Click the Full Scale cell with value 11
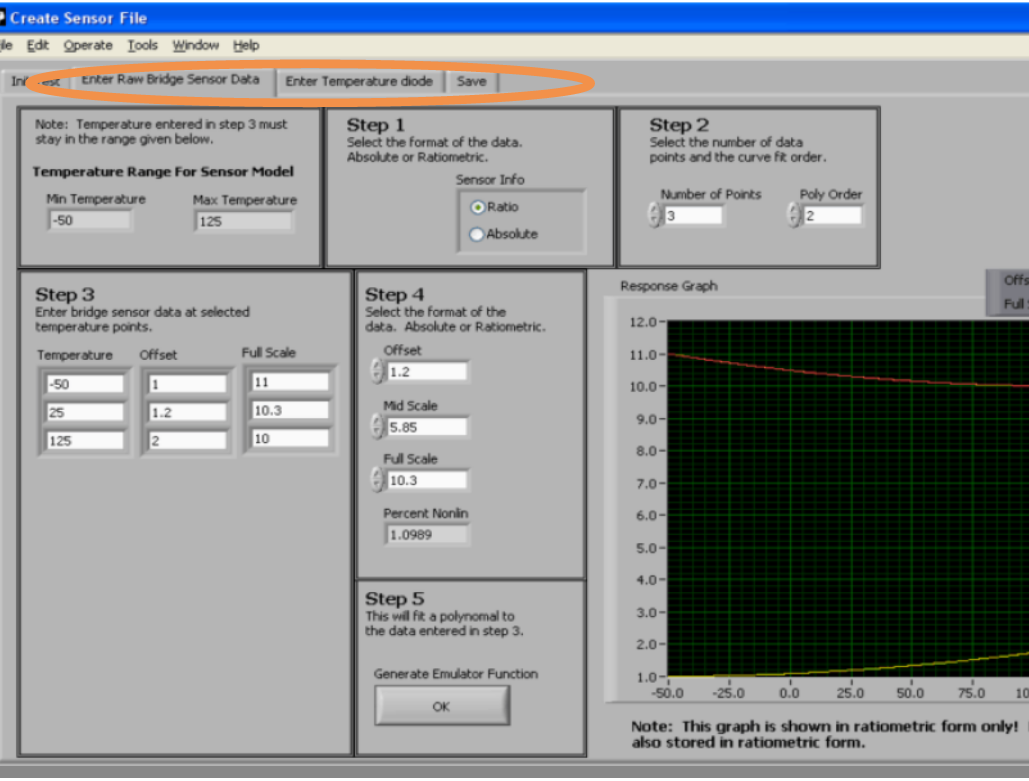 (x=289, y=382)
